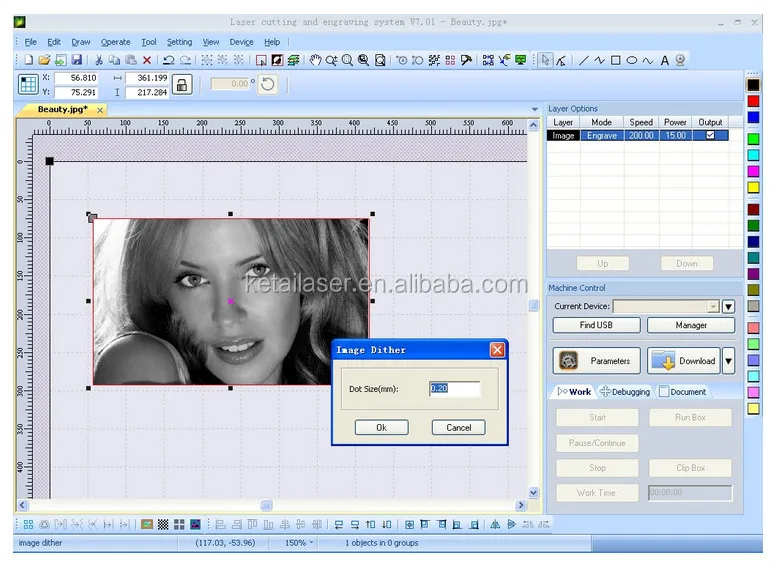The image size is (773, 565).
Task: Toggle Output checkbox for Image layer
Action: tap(710, 135)
